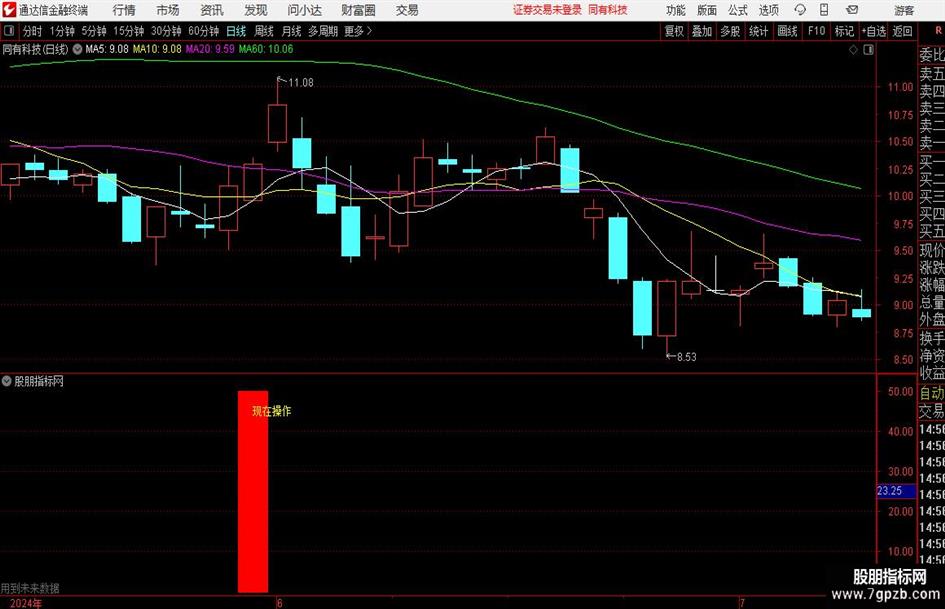Click the 11.08 high price label
This screenshot has height=609, width=945.
coord(301,83)
